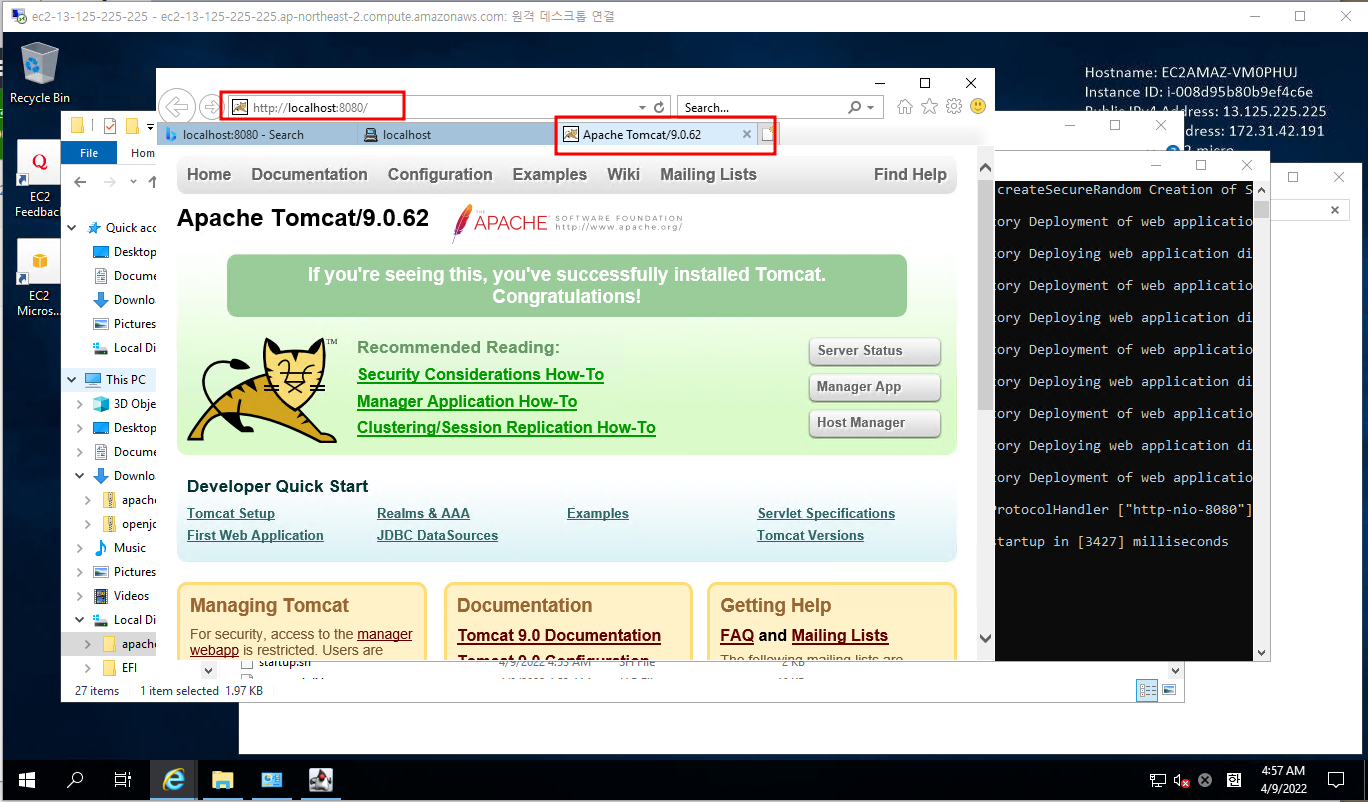Close the Apache Tomcat/9.0.62 tab
This screenshot has height=802, width=1368.
pyautogui.click(x=746, y=134)
